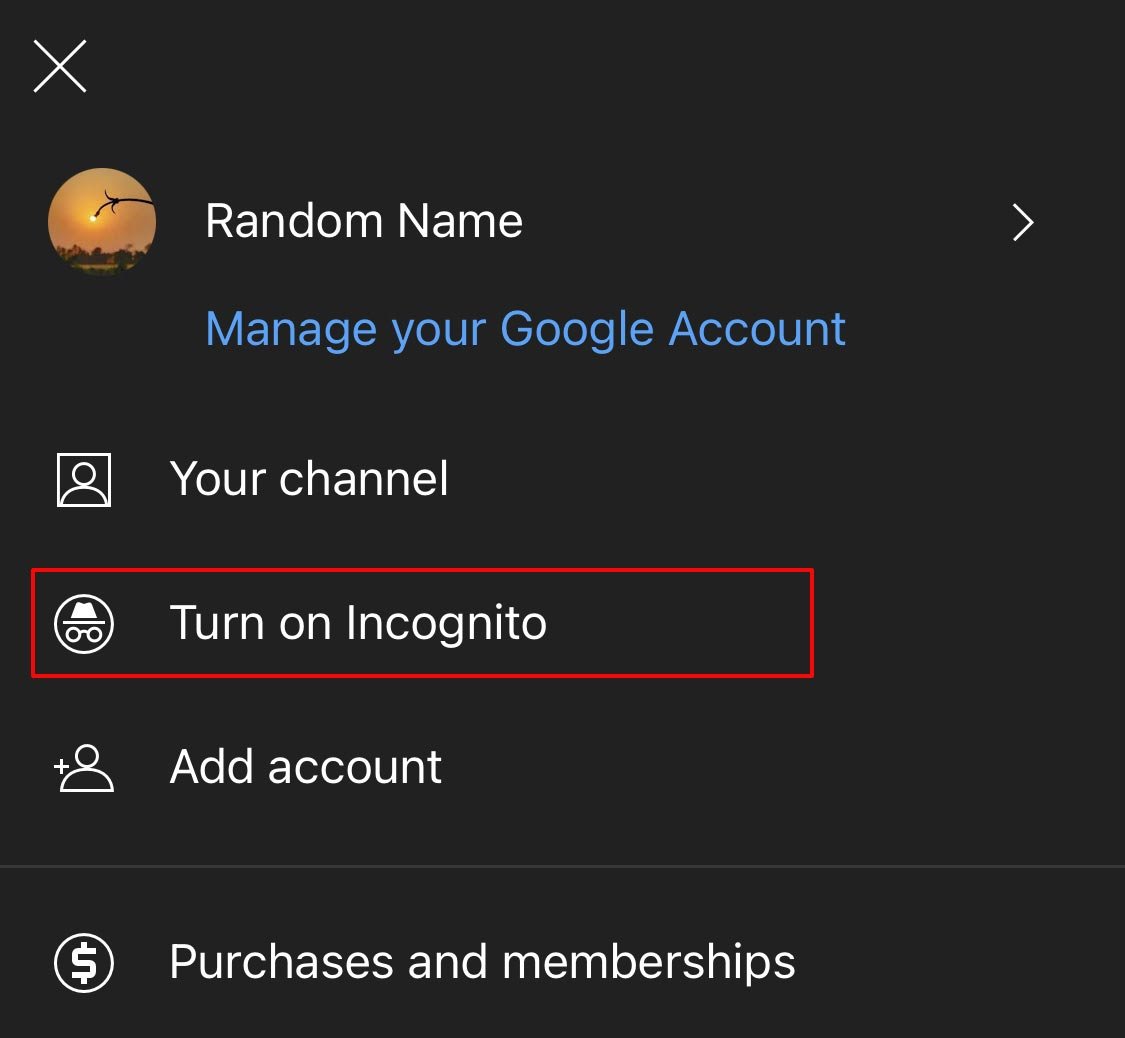The height and width of the screenshot is (1038, 1125).
Task: Click the Your channel person icon
Action: [x=84, y=480]
